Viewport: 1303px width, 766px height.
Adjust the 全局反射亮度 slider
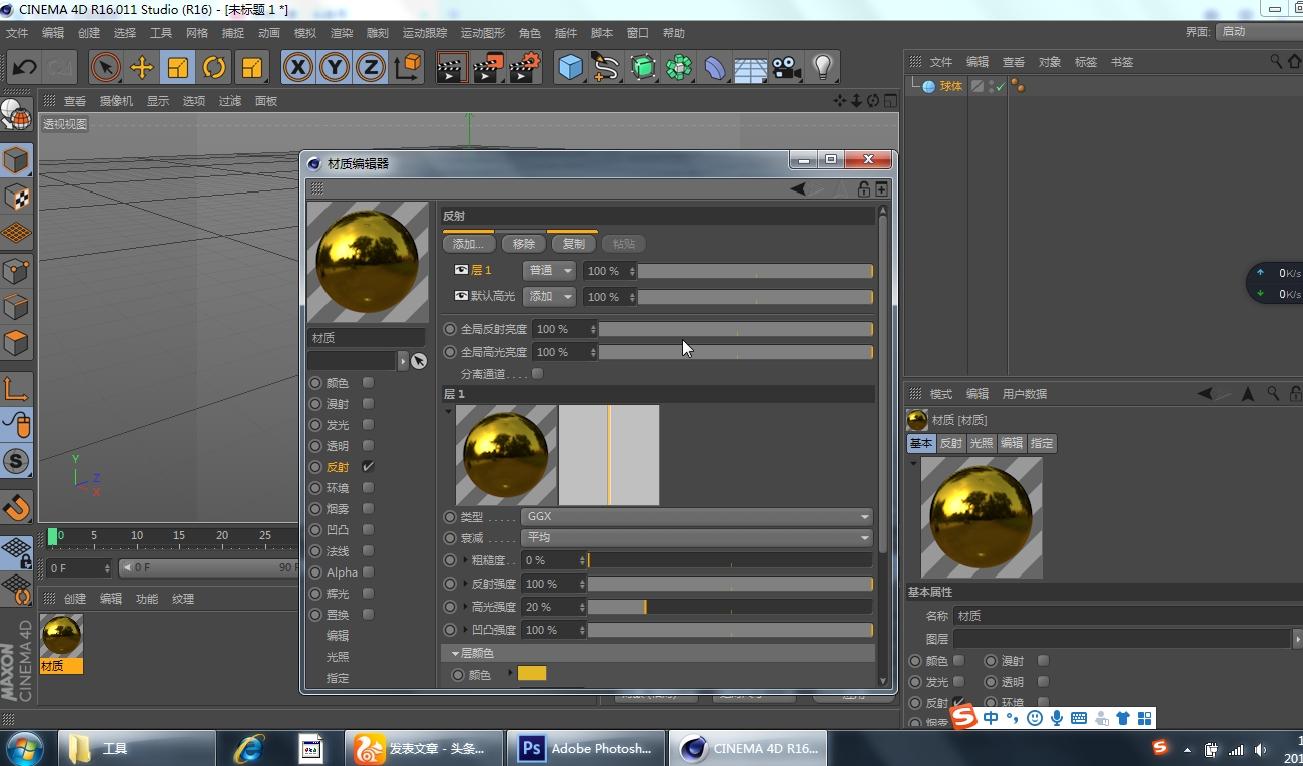point(736,329)
